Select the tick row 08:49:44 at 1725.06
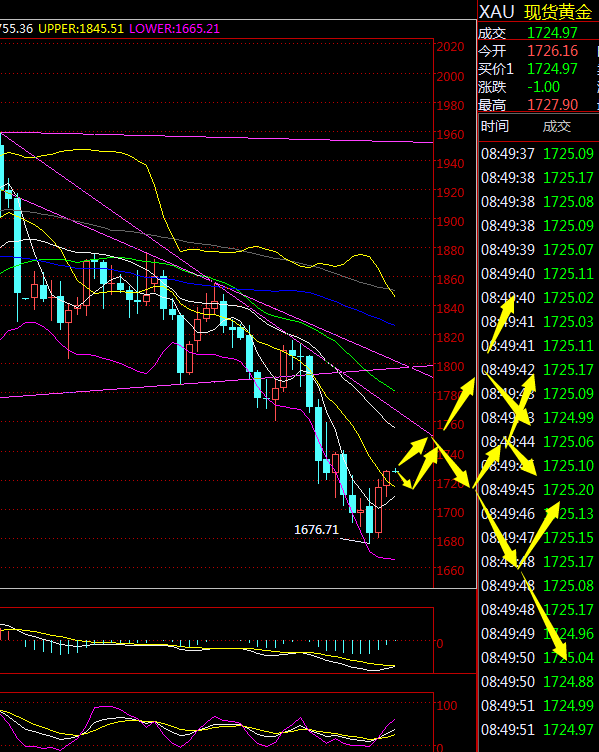The width and height of the screenshot is (599, 752). [538, 442]
